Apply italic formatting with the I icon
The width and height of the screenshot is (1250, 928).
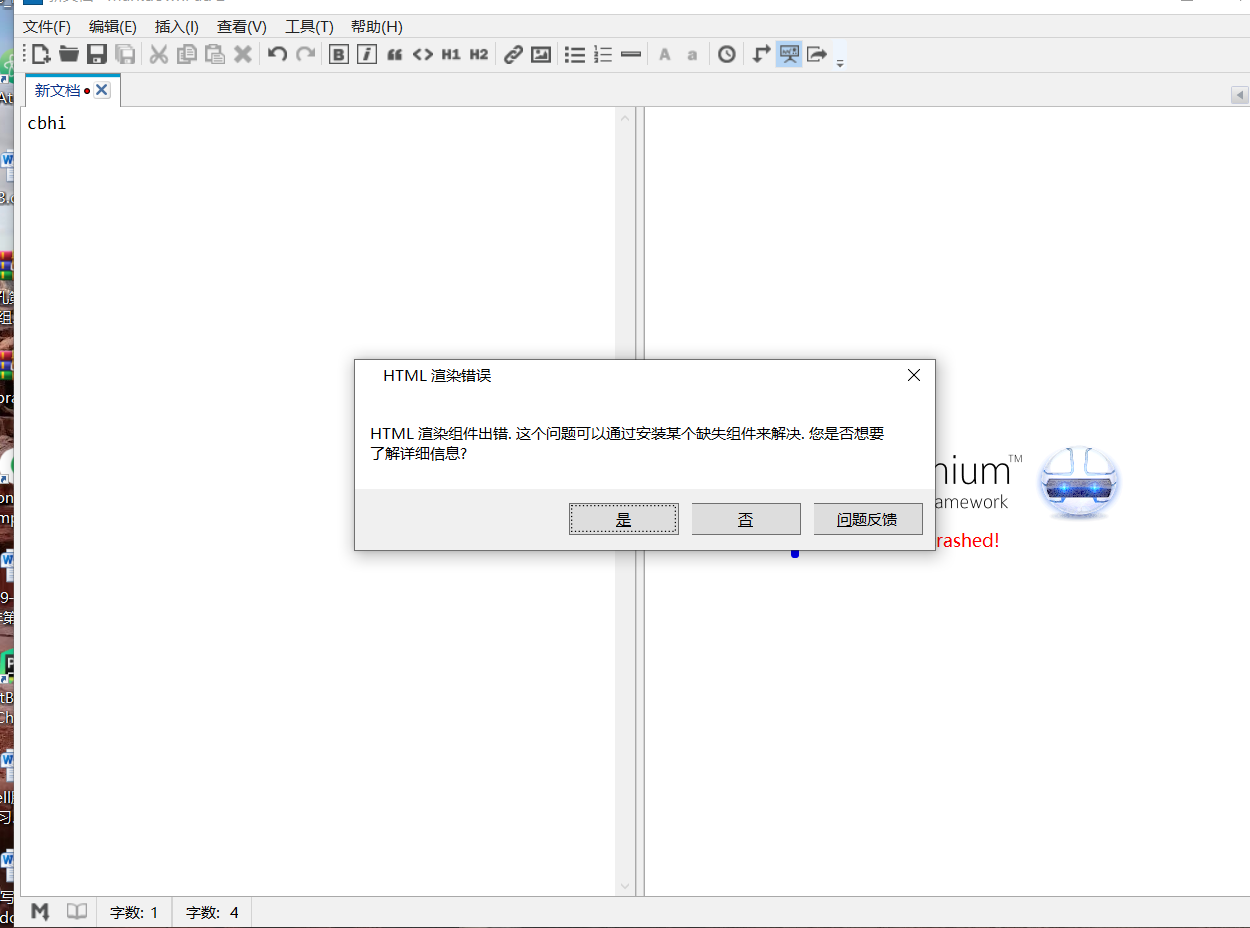367,54
